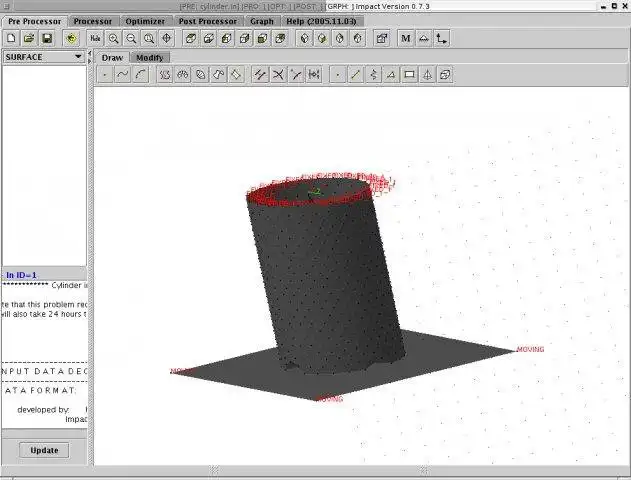631x480 pixels.
Task: Open the SURFACE dropdown list
Action: [43, 57]
